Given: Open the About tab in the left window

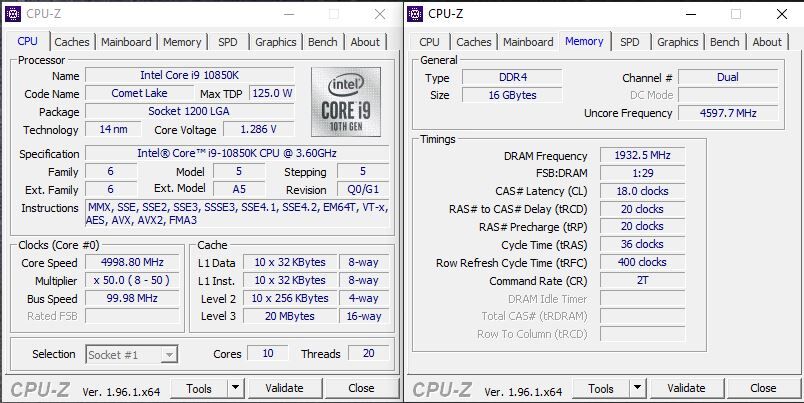Looking at the screenshot, I should click(x=365, y=42).
